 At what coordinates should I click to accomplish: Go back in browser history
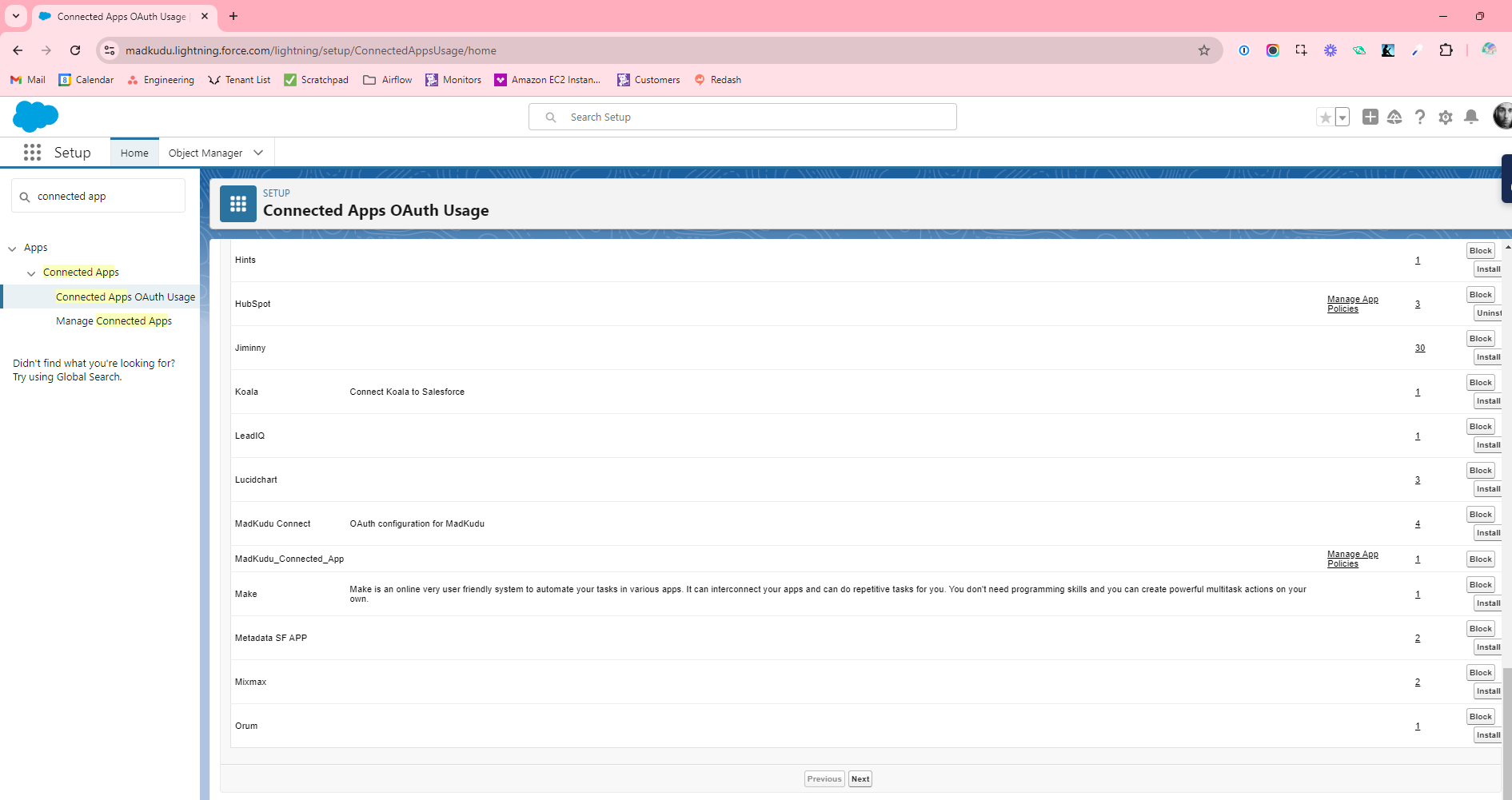(18, 50)
